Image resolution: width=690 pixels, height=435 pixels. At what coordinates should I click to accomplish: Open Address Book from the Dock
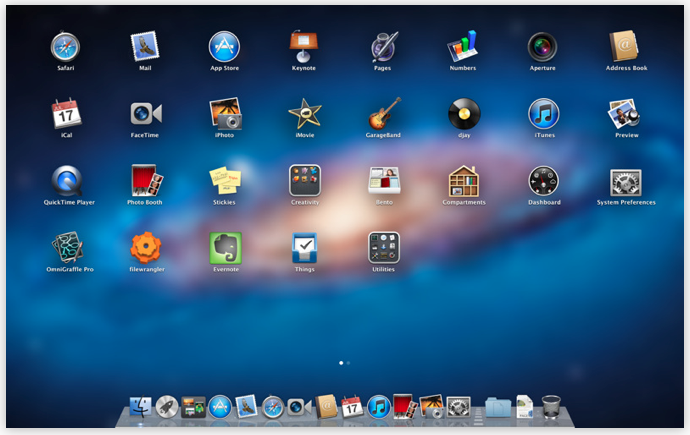pyautogui.click(x=326, y=406)
